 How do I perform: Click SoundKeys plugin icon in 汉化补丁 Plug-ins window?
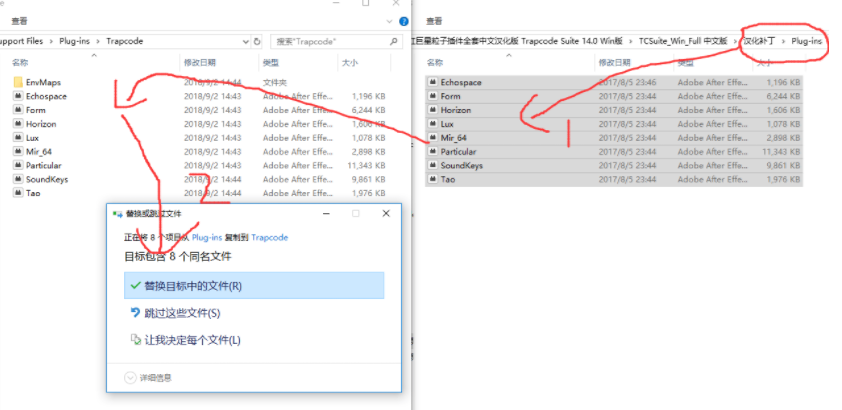pos(432,165)
